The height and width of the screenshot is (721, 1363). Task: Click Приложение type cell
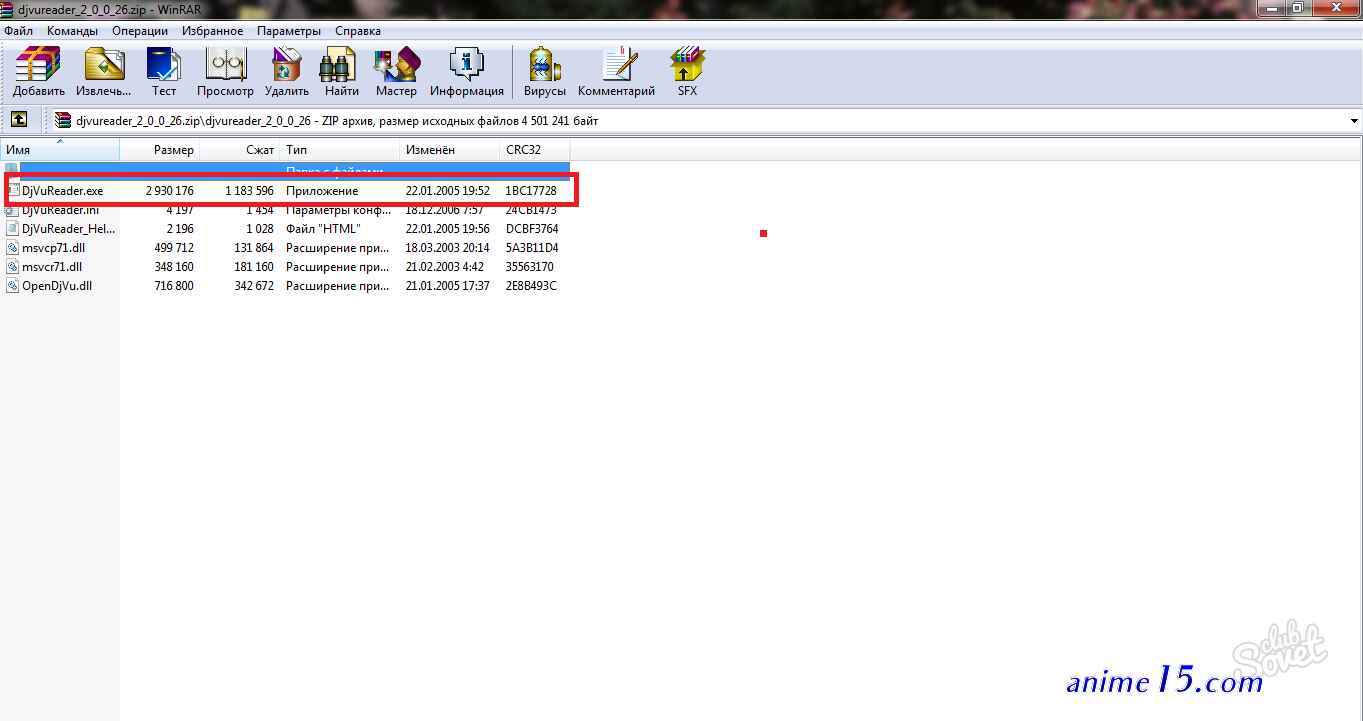(x=322, y=191)
